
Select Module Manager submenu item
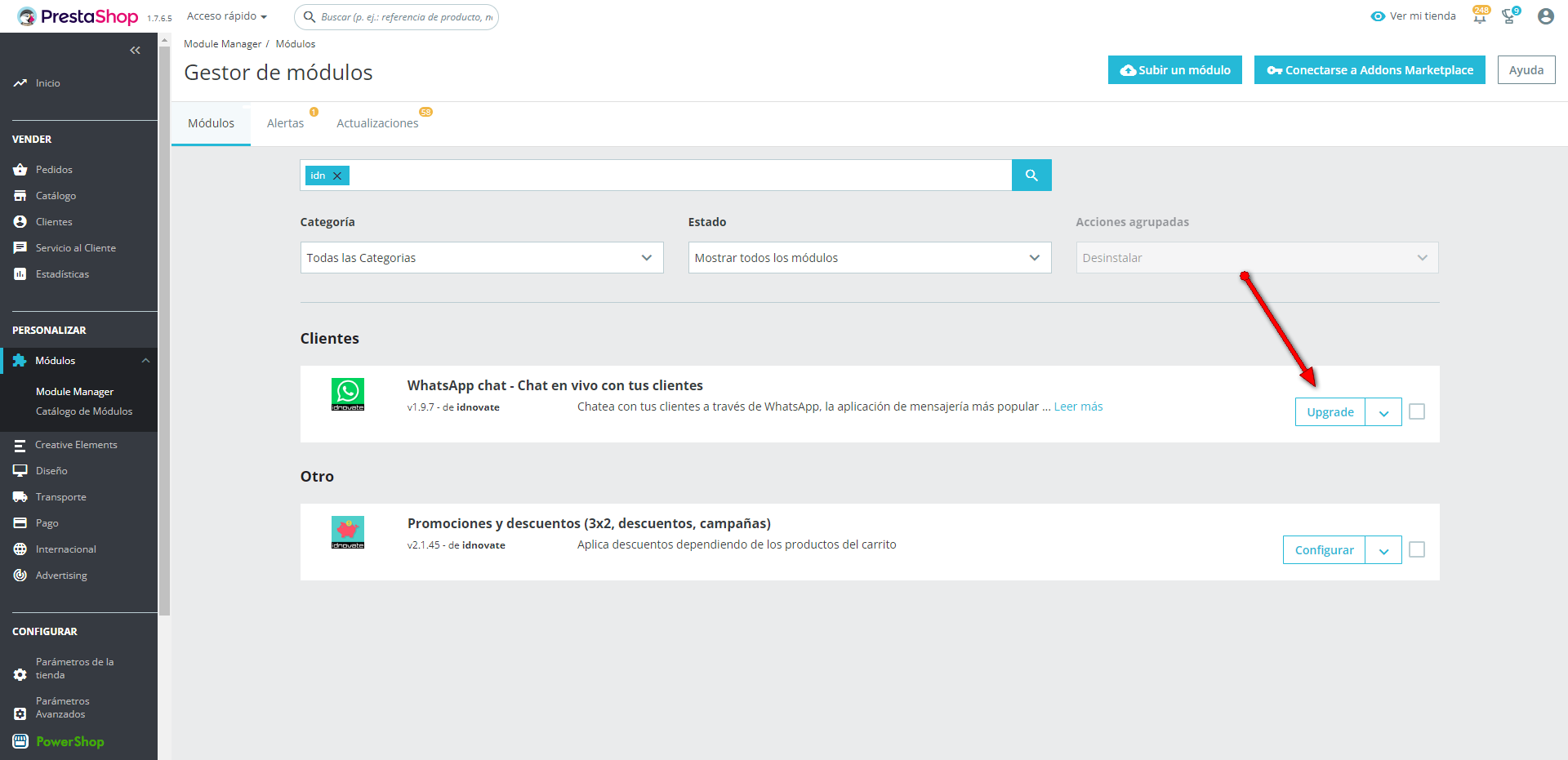coord(74,392)
